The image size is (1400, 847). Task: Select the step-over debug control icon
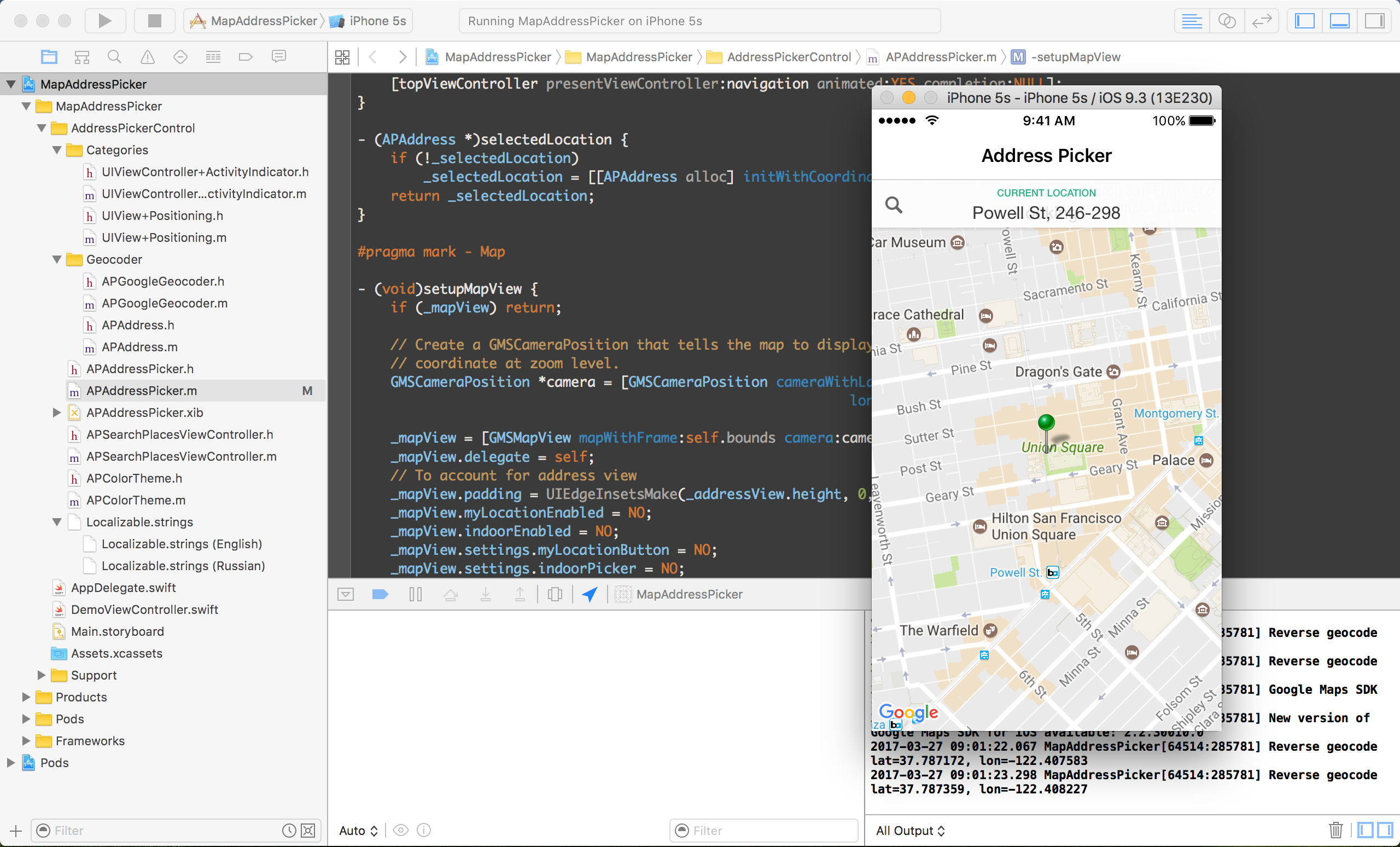tap(451, 594)
